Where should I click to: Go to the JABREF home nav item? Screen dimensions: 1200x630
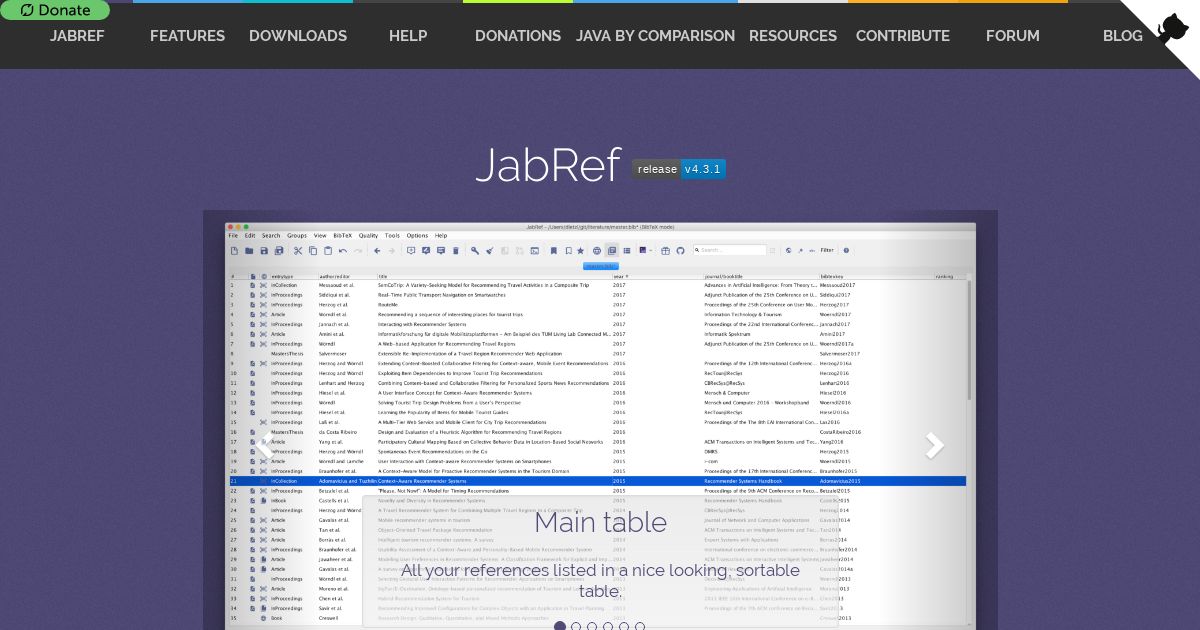click(77, 36)
